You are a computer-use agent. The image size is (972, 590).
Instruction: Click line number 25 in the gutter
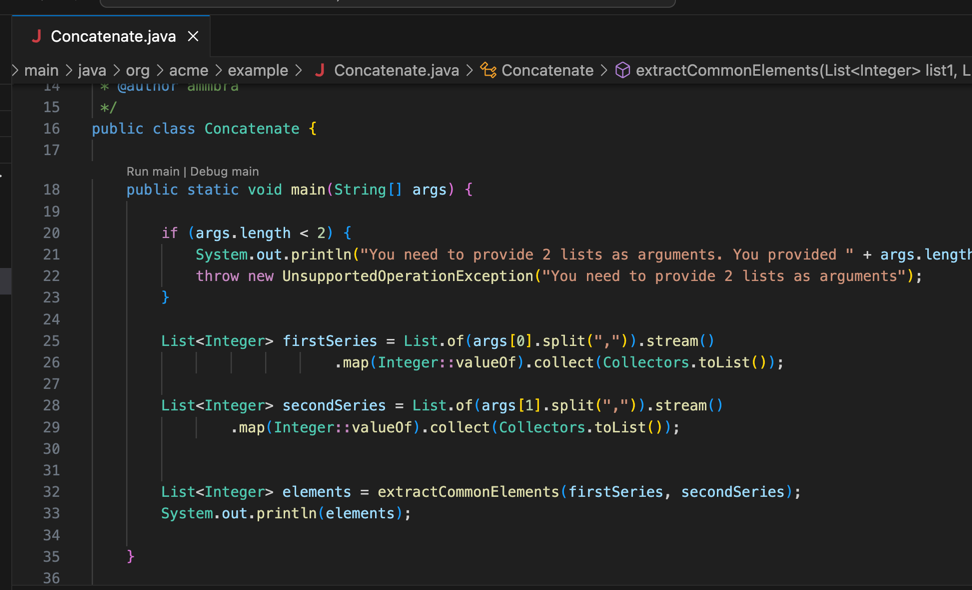[x=51, y=341]
